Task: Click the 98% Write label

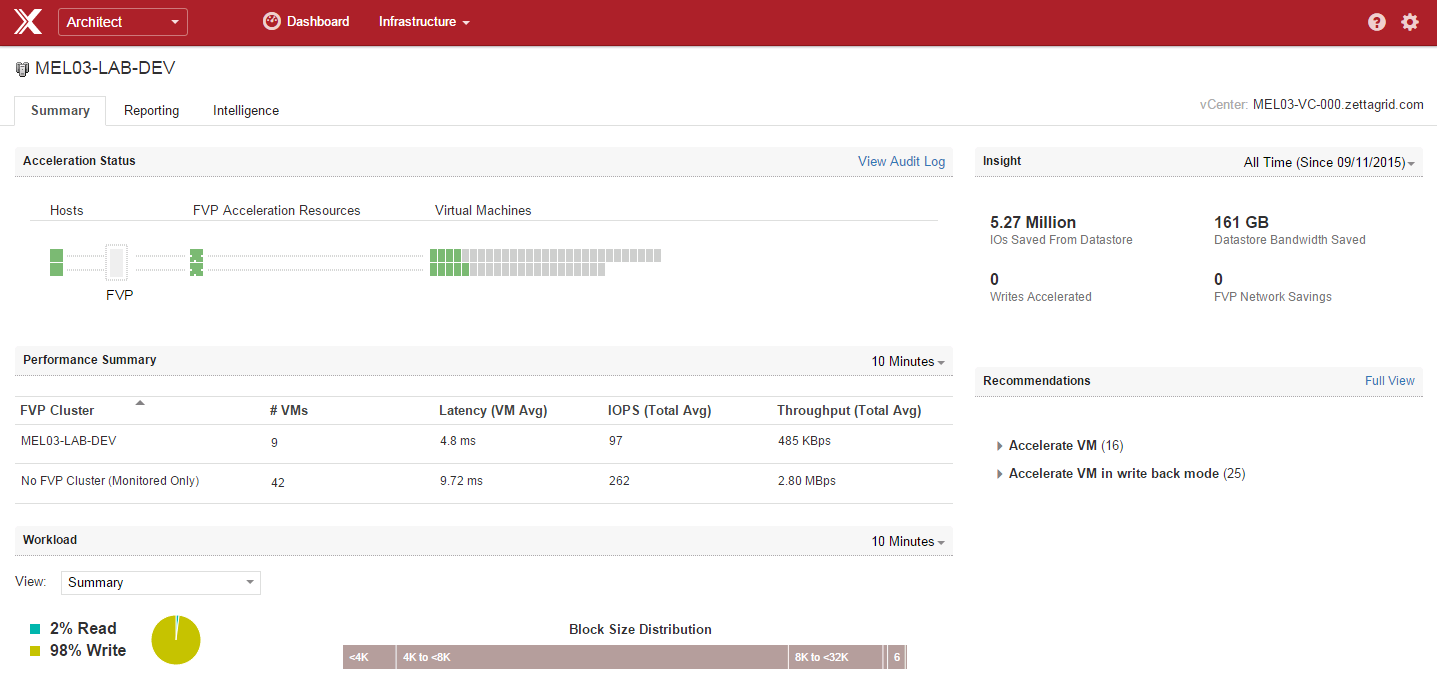Action: tap(88, 651)
